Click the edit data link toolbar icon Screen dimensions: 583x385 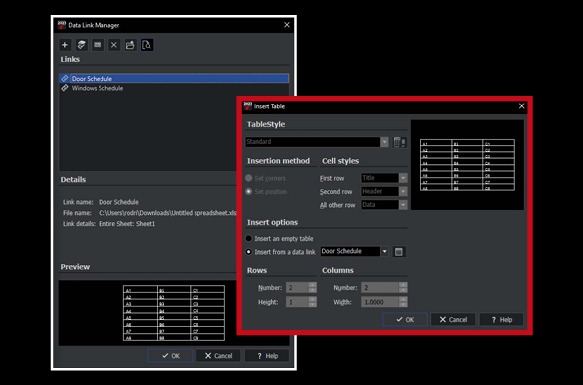coord(81,45)
